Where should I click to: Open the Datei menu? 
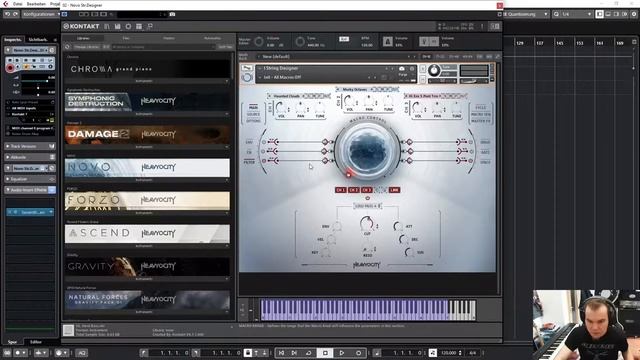(x=18, y=4)
